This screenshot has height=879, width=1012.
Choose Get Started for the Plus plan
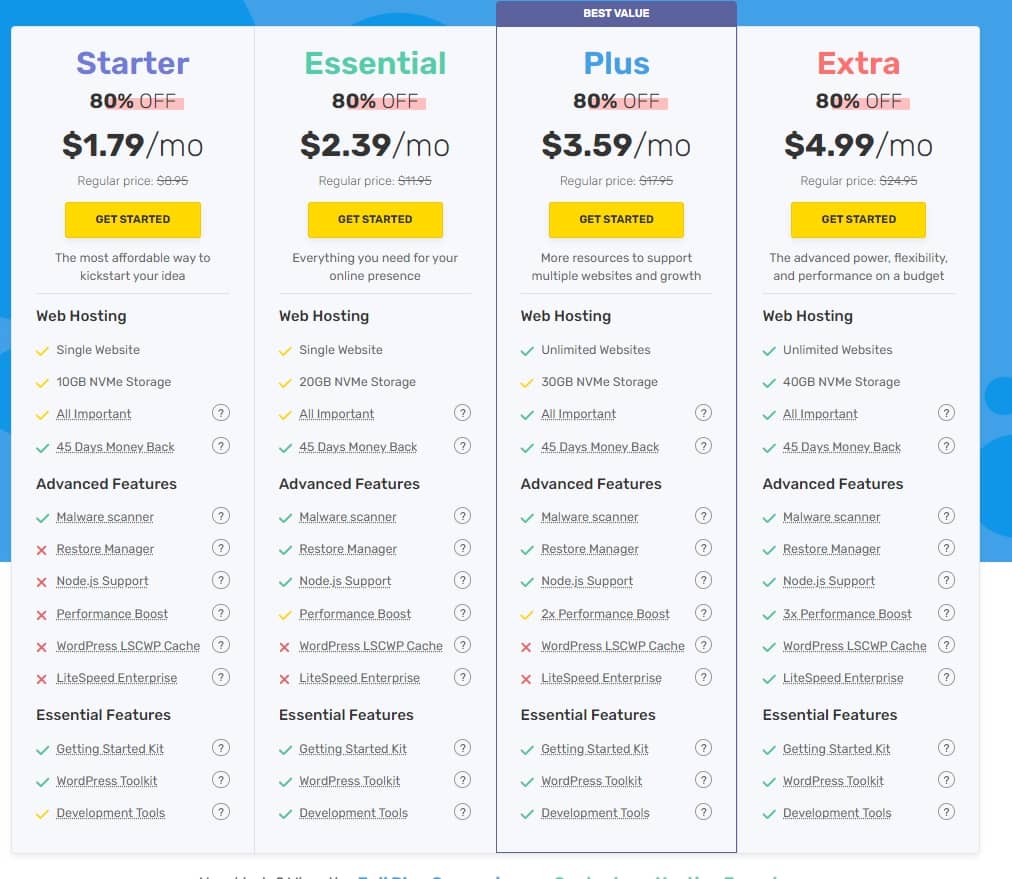[616, 219]
